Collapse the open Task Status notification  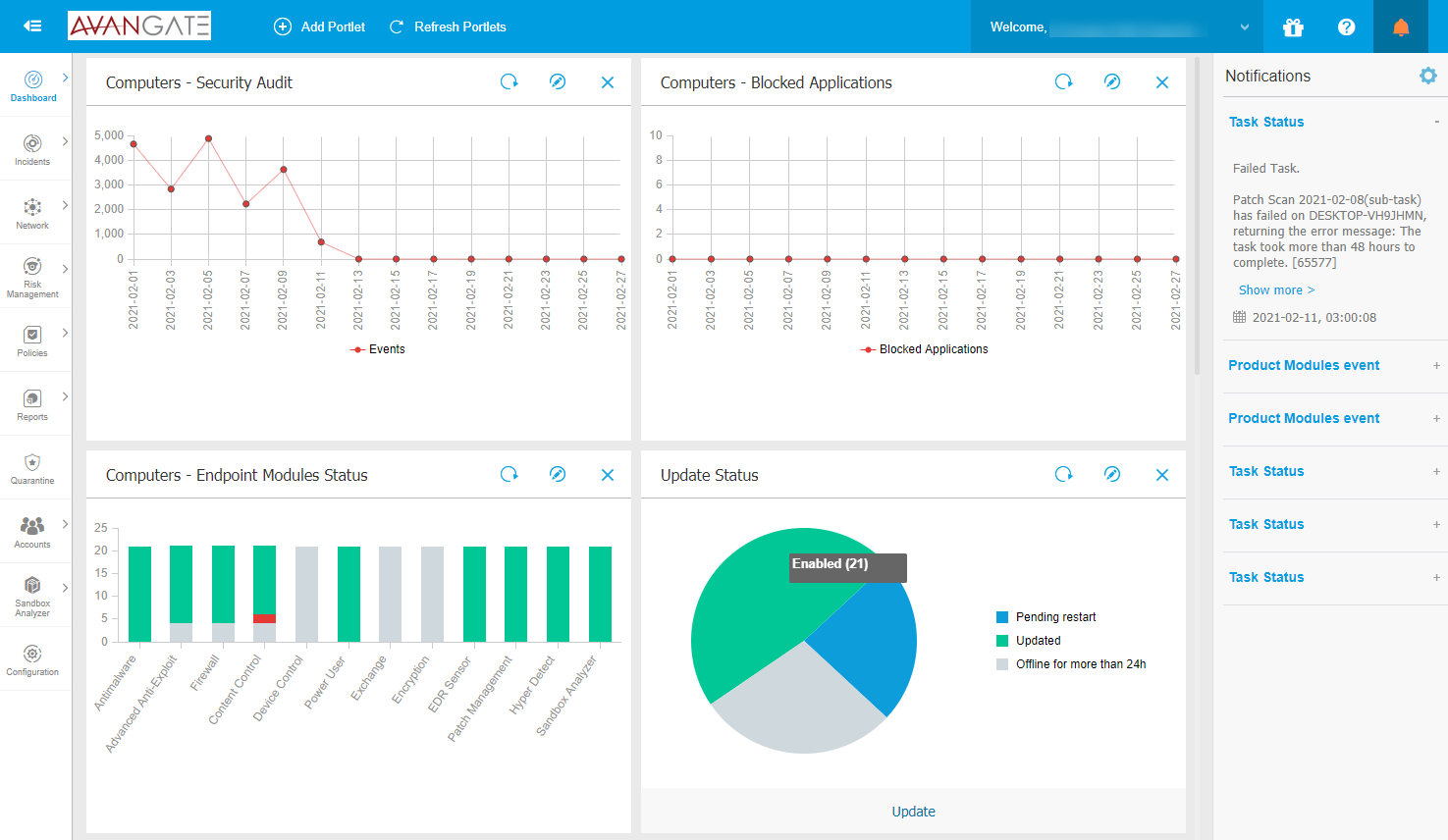click(1435, 122)
